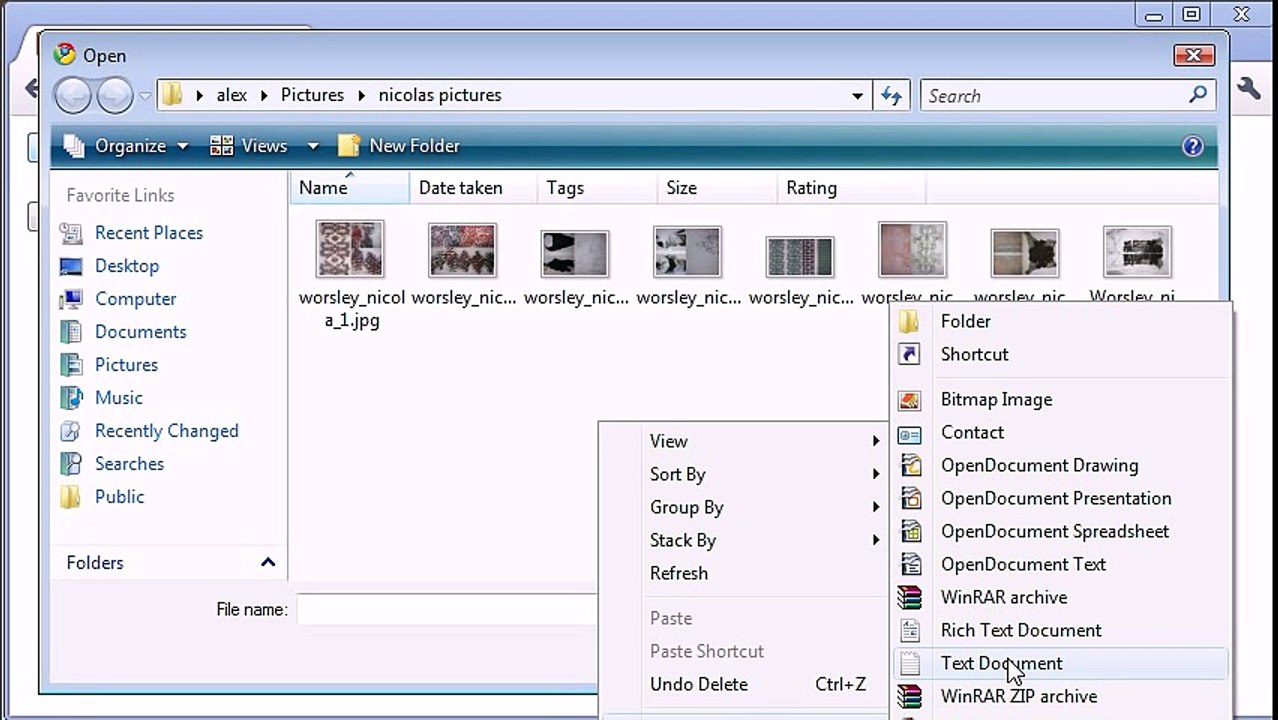Click 'nicolas pictures' in address path

coord(440,95)
